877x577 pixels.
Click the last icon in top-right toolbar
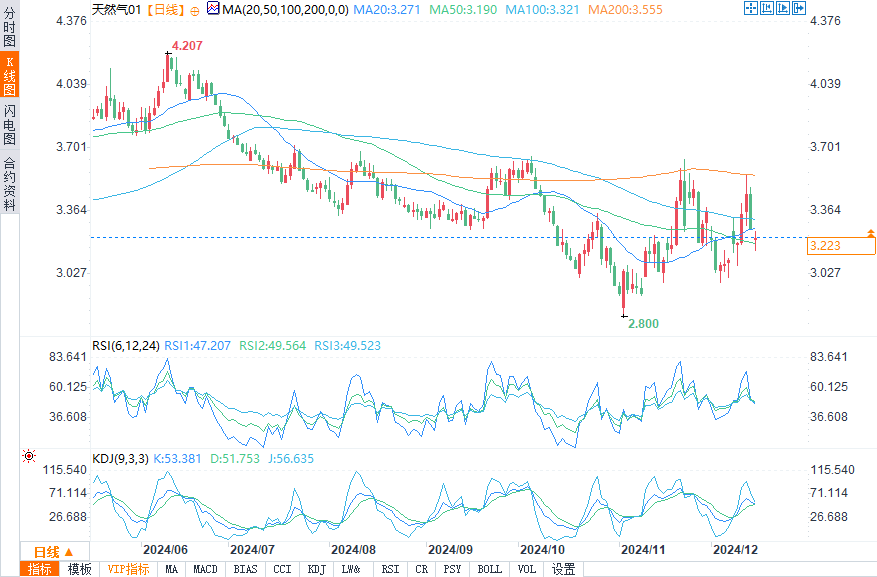[798, 9]
